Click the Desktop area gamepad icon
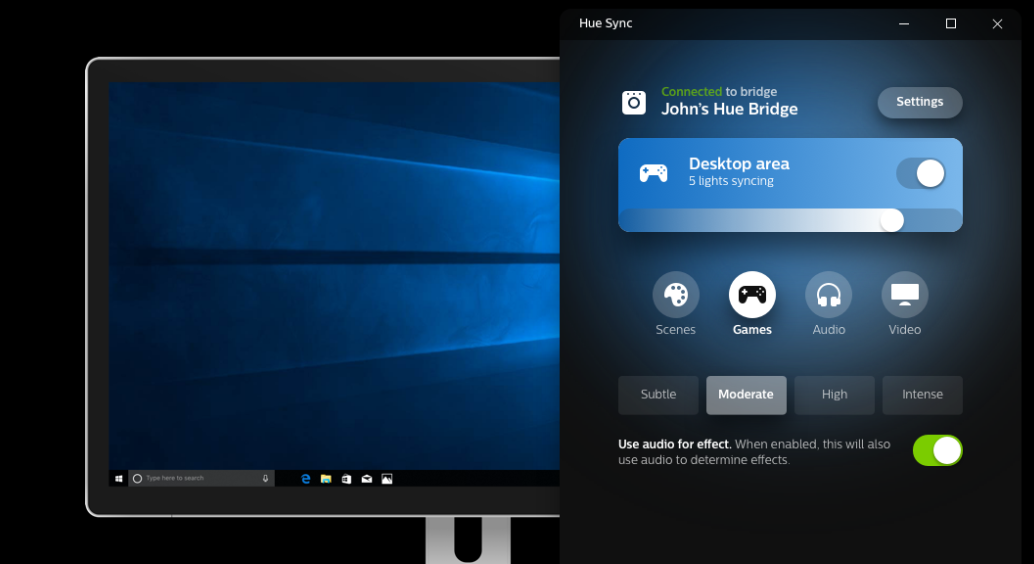Image resolution: width=1034 pixels, height=564 pixels. coord(654,173)
